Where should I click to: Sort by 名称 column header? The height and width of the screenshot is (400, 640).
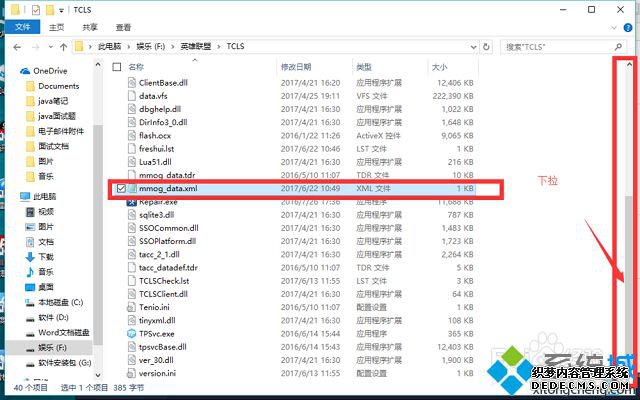point(136,67)
